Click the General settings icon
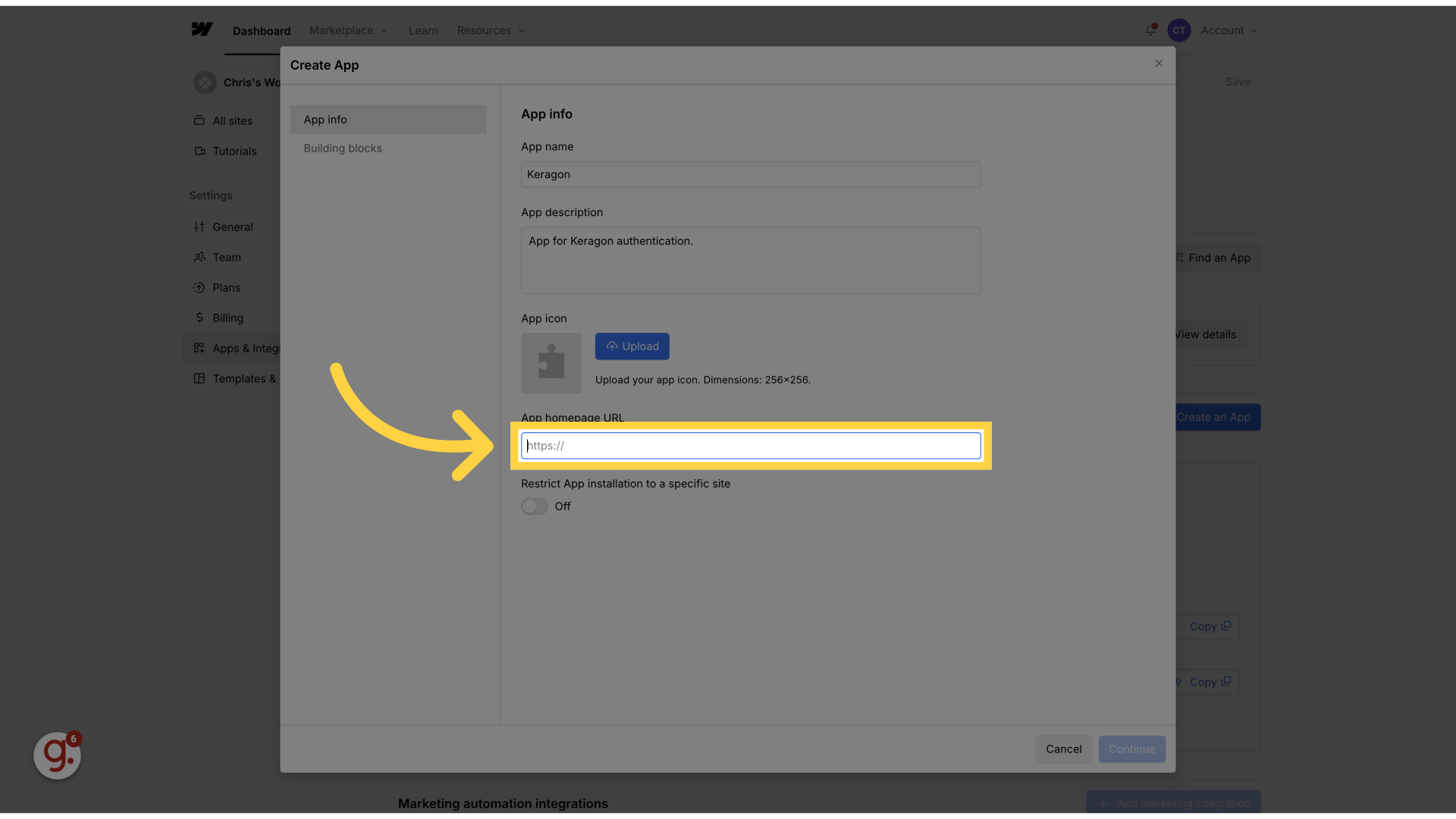Viewport: 1456px width, 819px height. [x=199, y=227]
